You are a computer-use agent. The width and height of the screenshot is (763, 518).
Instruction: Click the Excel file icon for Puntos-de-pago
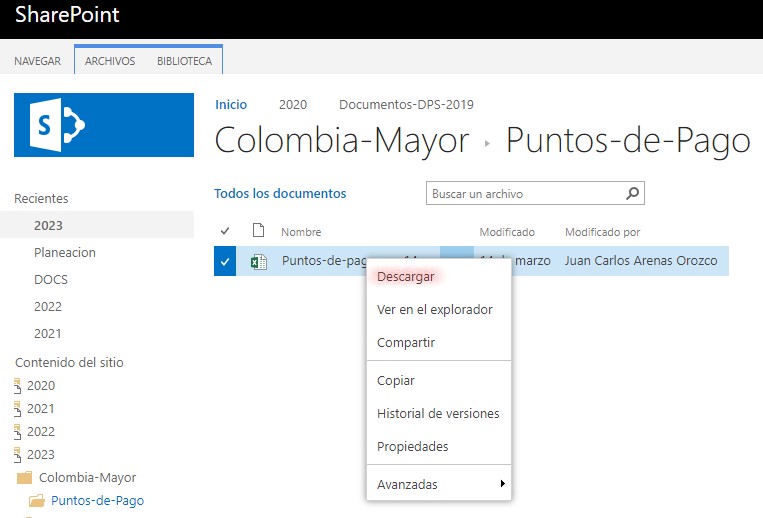258,262
